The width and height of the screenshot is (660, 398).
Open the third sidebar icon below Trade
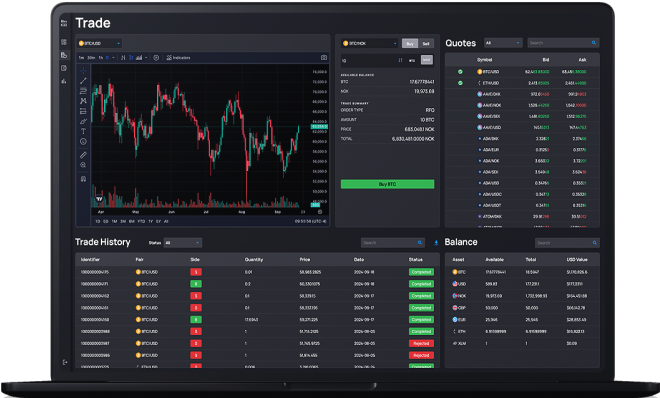[64, 68]
